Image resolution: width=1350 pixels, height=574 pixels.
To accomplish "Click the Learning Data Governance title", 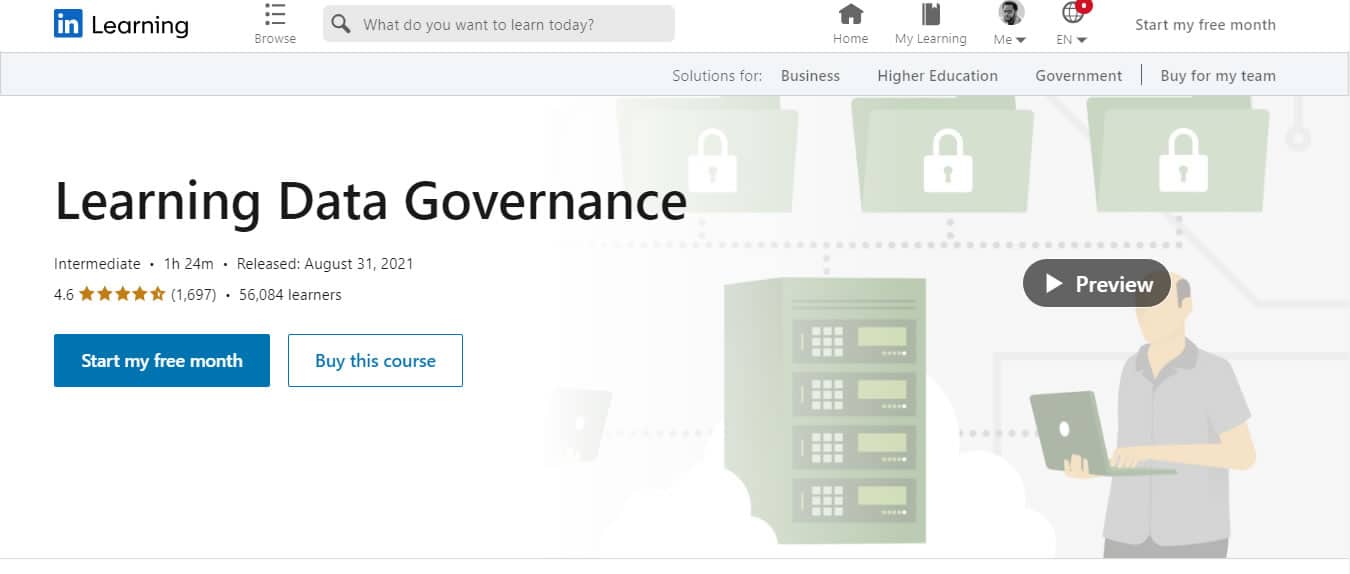I will click(370, 201).
